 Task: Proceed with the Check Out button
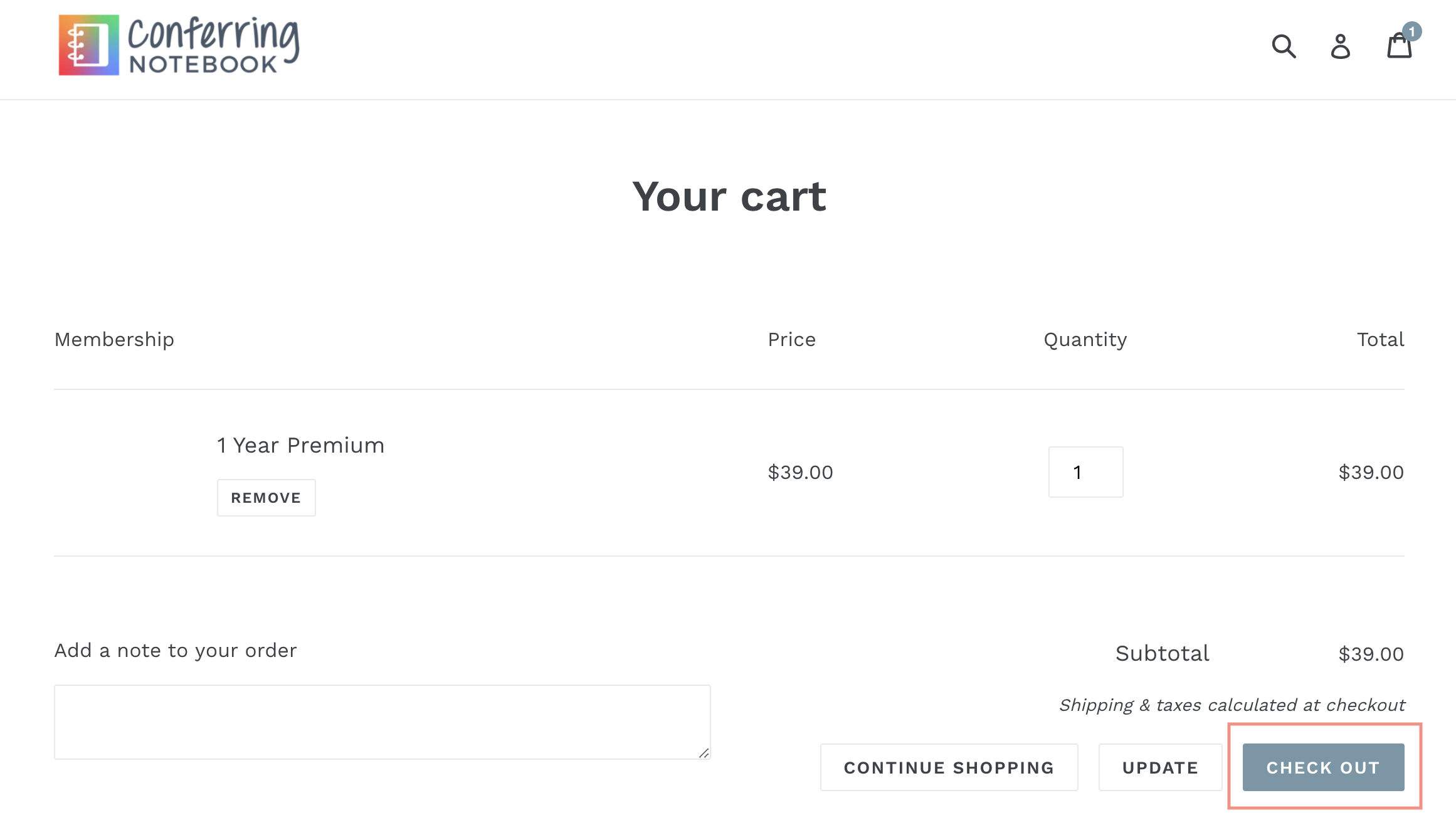click(1323, 767)
